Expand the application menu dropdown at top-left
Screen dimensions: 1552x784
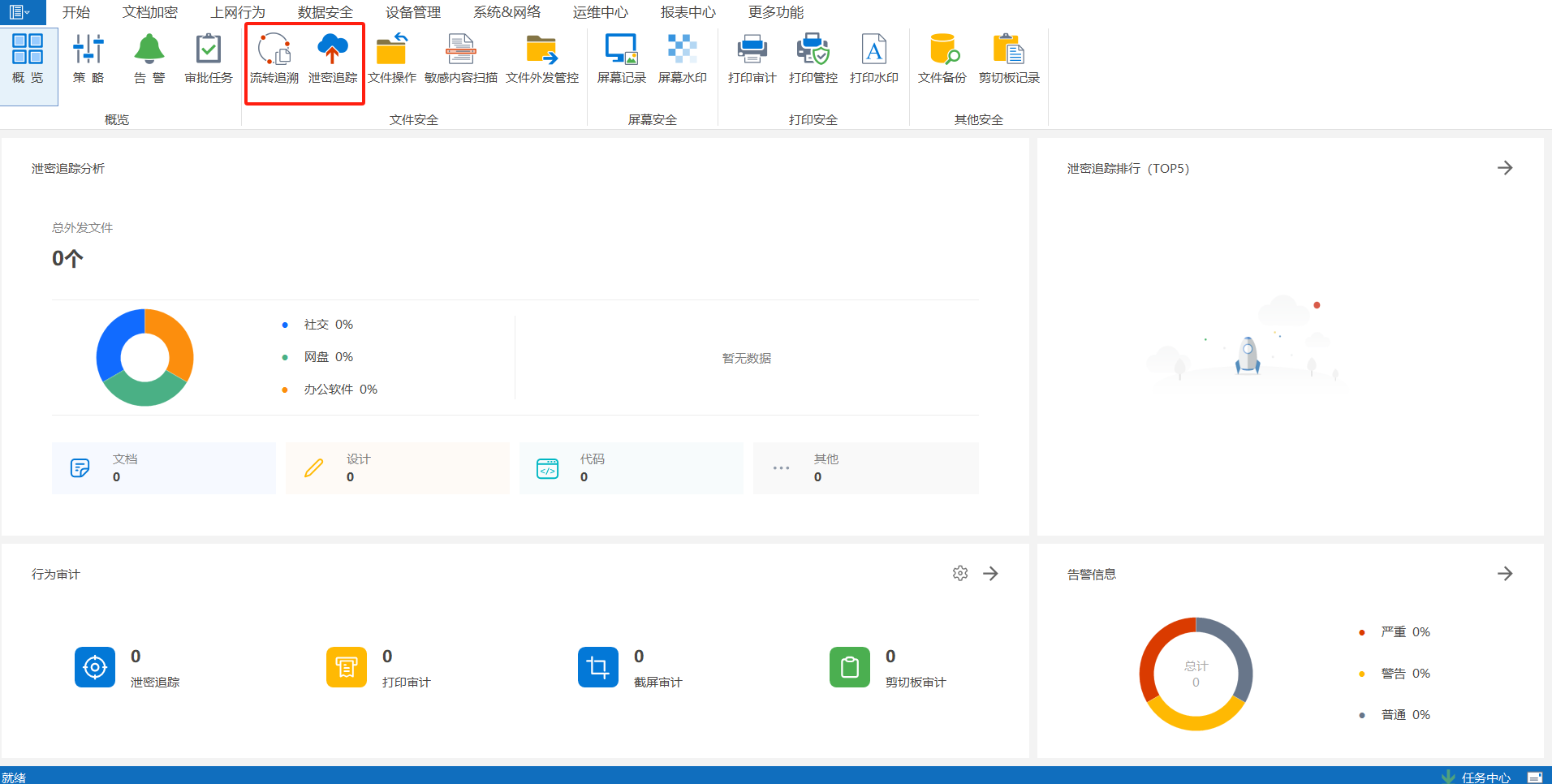(x=20, y=12)
